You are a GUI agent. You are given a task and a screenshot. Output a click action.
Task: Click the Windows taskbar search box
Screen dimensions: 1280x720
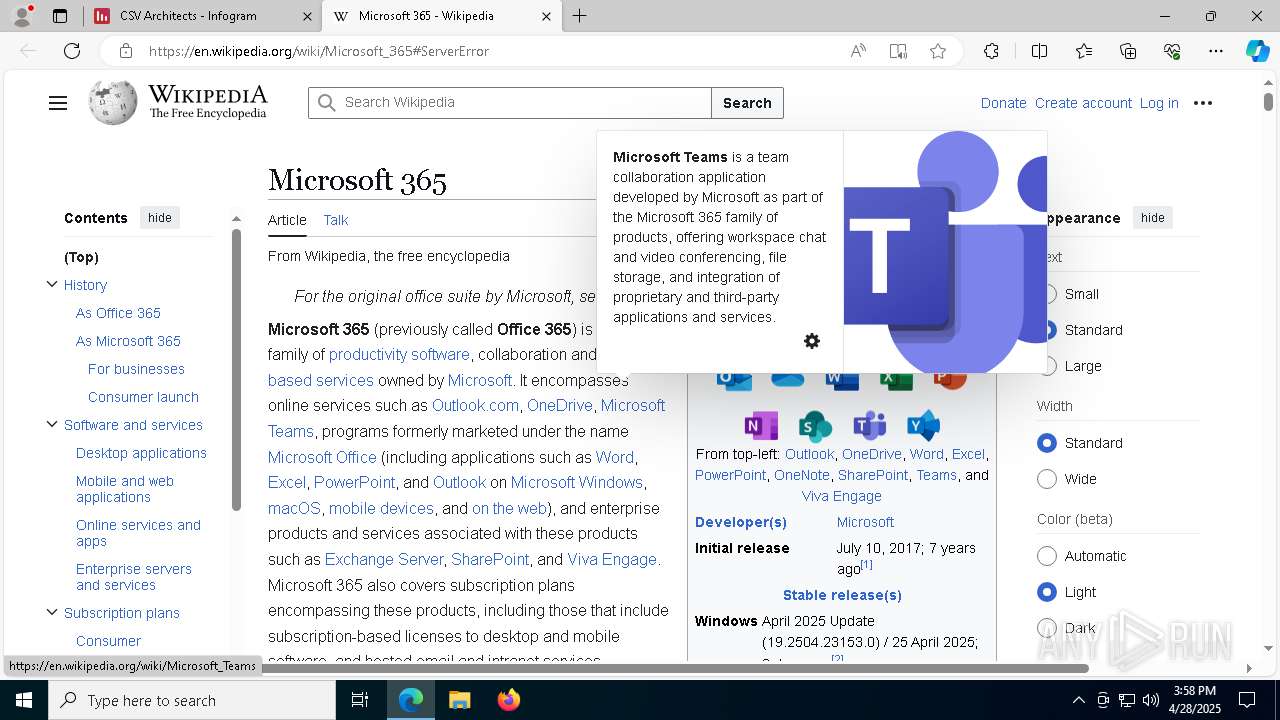(x=192, y=700)
